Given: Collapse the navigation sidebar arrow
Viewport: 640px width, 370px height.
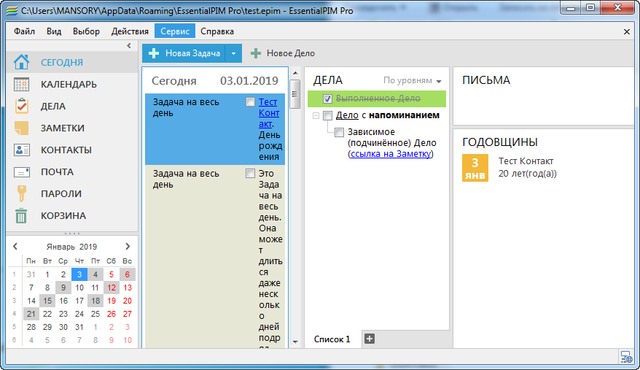Looking at the screenshot, I should click(129, 46).
